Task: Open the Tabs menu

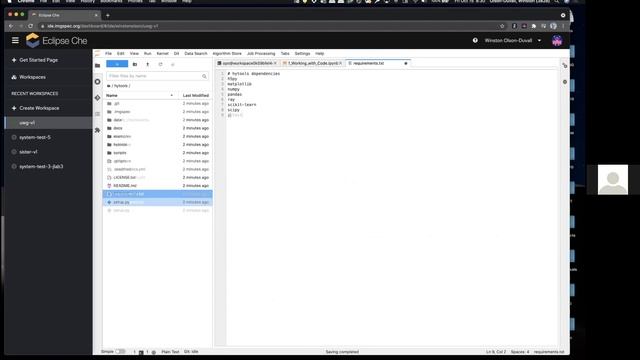Action: pos(285,53)
